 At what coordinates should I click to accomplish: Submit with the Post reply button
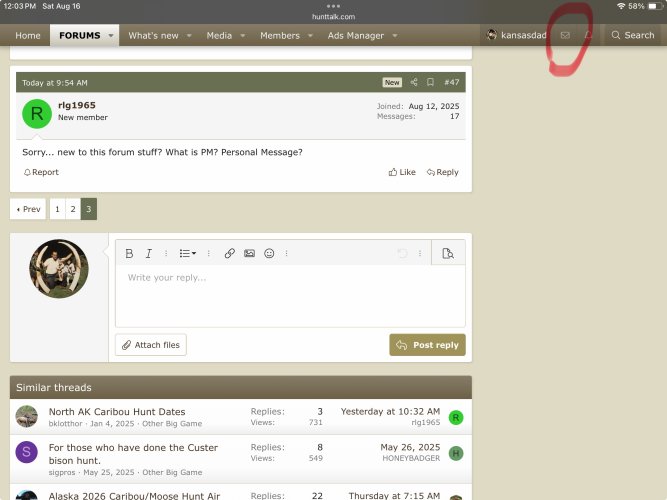pos(427,345)
